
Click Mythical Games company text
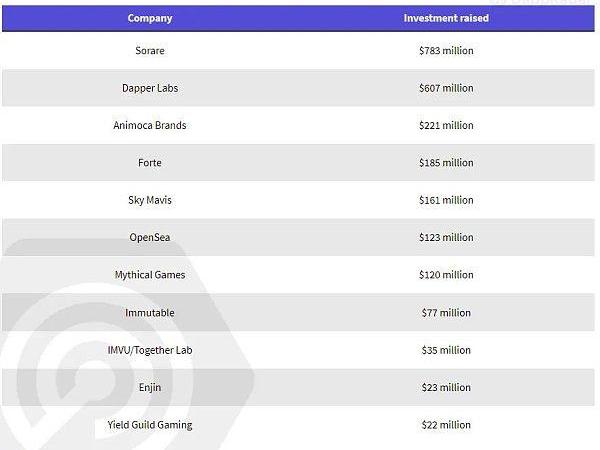(150, 275)
